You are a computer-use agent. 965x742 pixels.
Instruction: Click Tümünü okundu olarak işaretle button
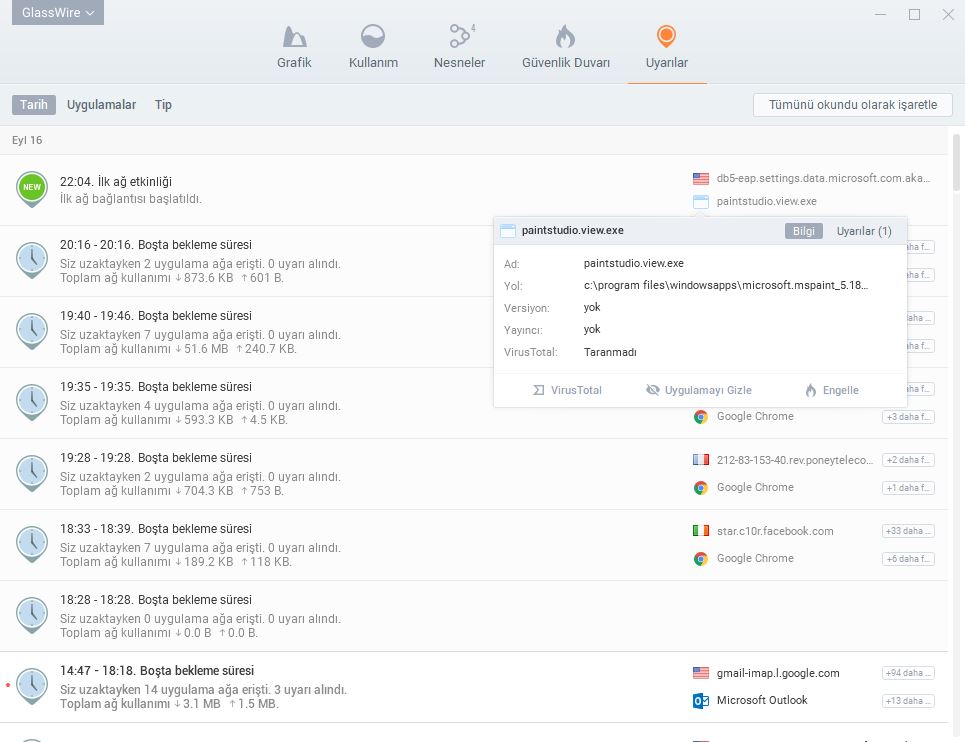pyautogui.click(x=852, y=105)
